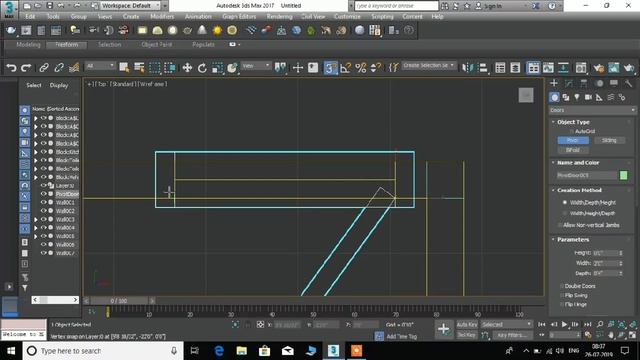The image size is (640, 360).
Task: Open the Workspace: Default dropdown
Action: (x=130, y=6)
